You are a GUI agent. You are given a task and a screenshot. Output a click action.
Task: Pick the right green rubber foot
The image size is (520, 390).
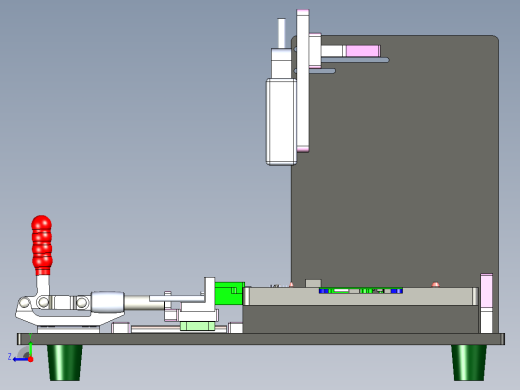(469, 363)
